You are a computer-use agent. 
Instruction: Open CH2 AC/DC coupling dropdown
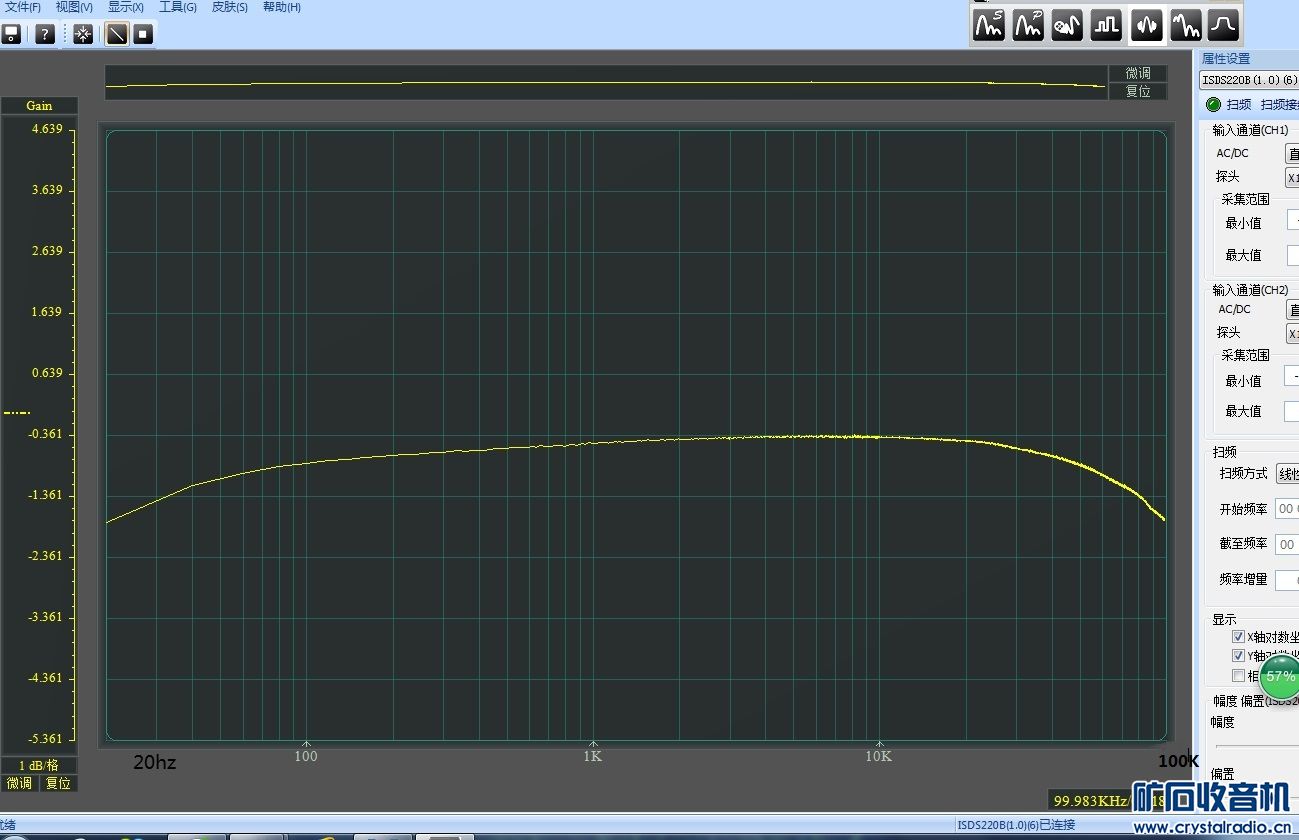pyautogui.click(x=1292, y=310)
